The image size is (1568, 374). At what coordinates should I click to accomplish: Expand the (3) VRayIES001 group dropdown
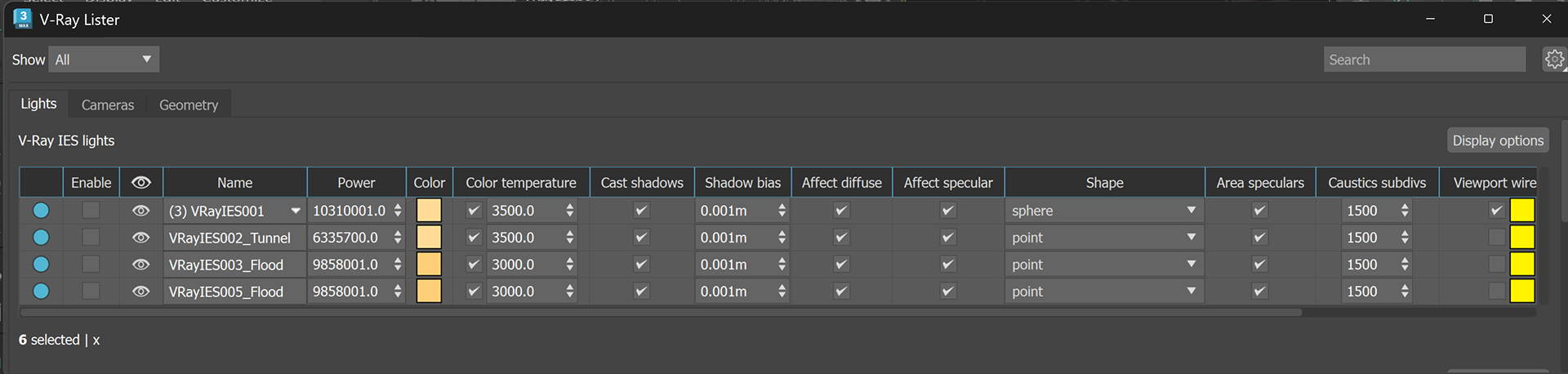click(x=296, y=211)
